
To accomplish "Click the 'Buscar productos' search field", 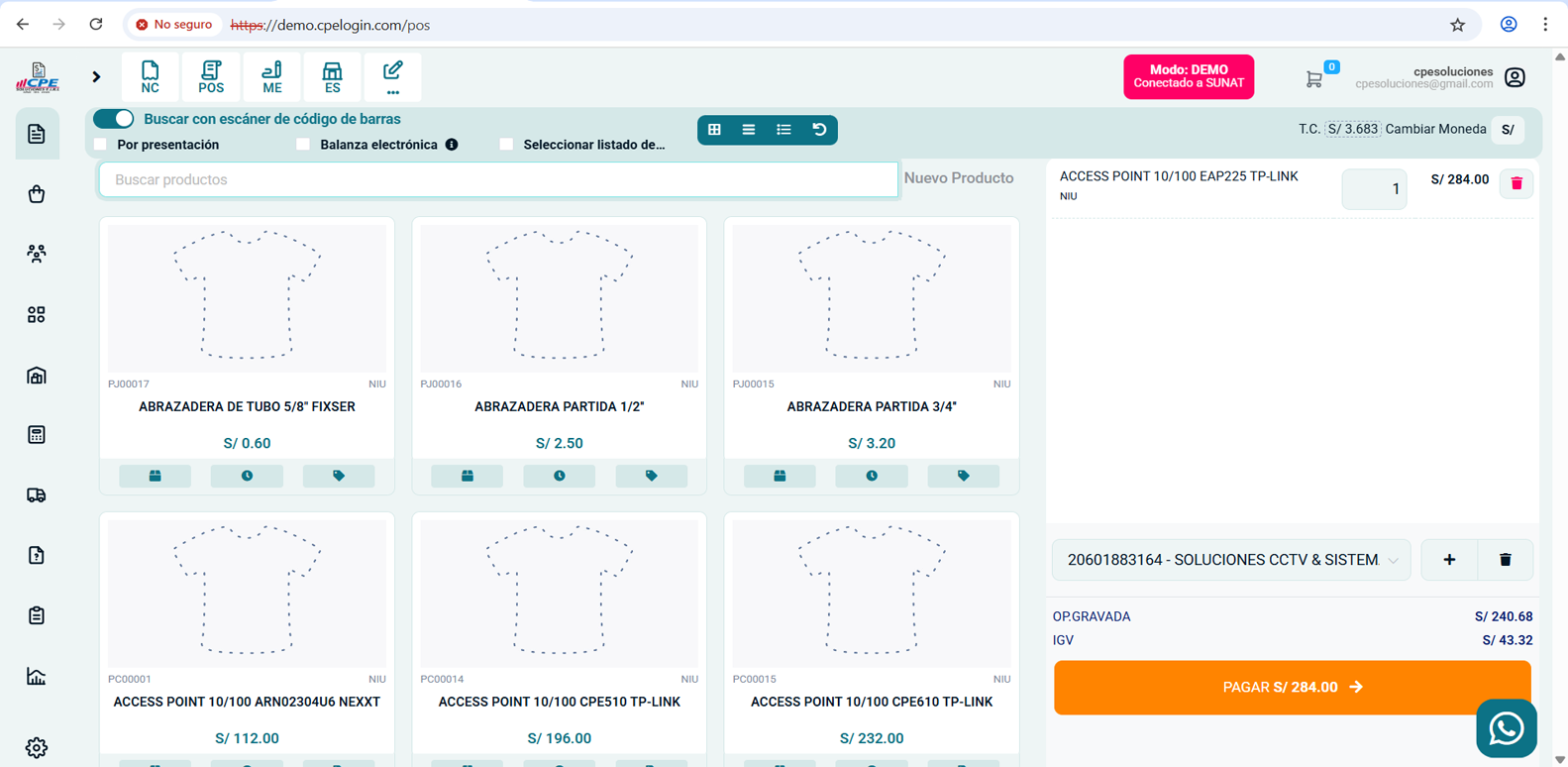I will 498,179.
